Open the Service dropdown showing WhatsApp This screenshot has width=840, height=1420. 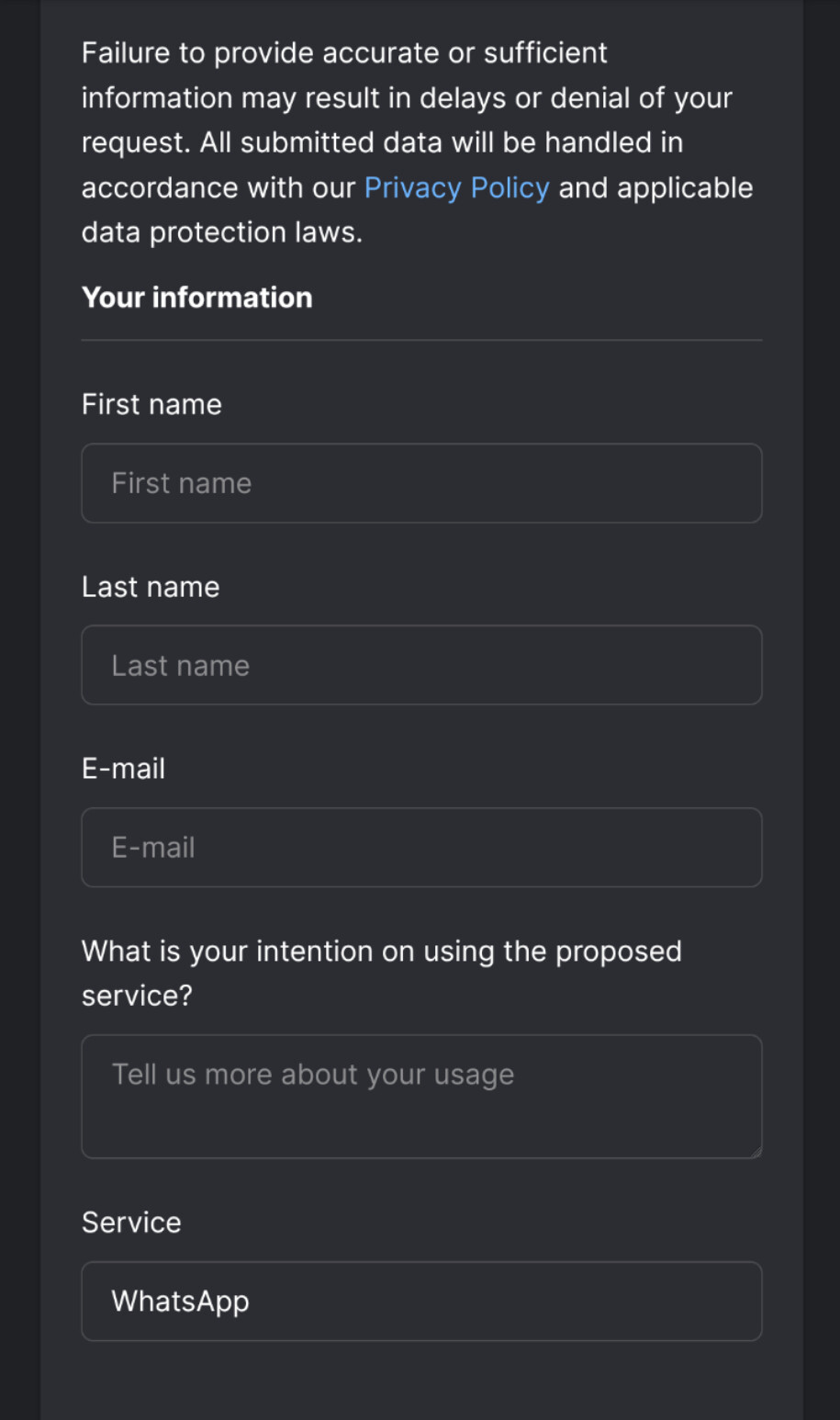click(421, 1301)
